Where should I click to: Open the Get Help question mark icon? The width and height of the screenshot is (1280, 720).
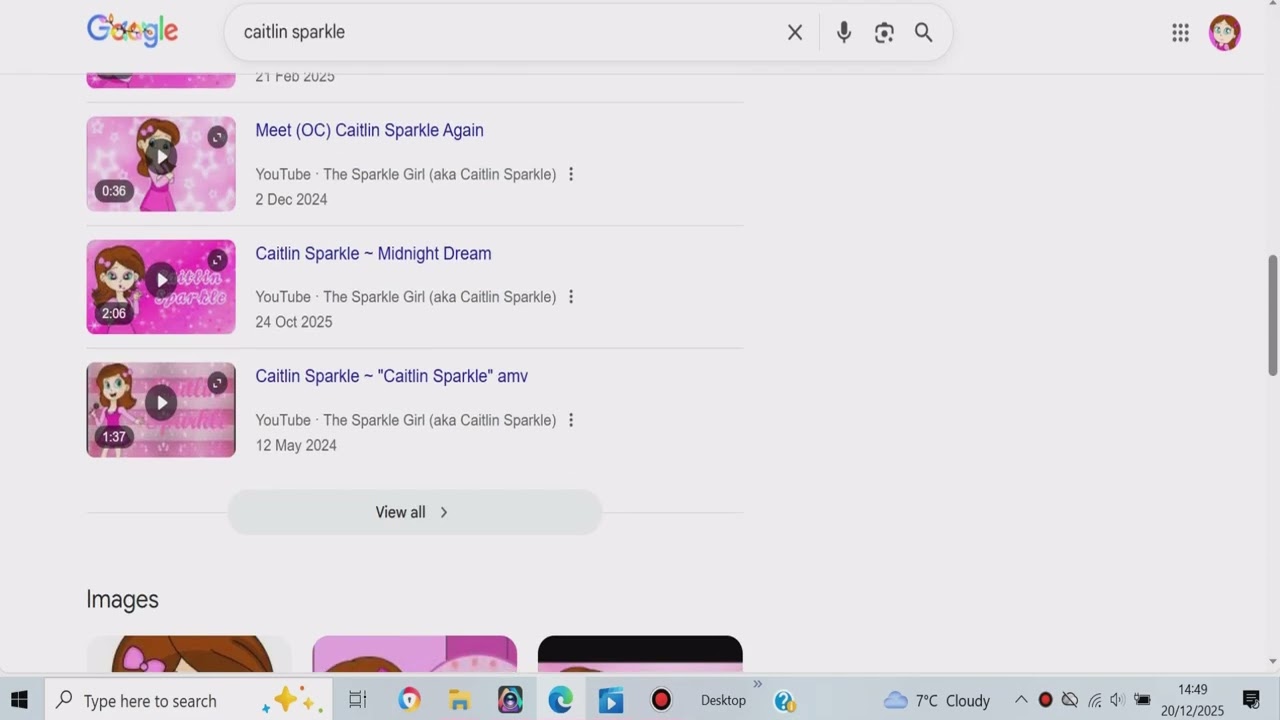(785, 701)
